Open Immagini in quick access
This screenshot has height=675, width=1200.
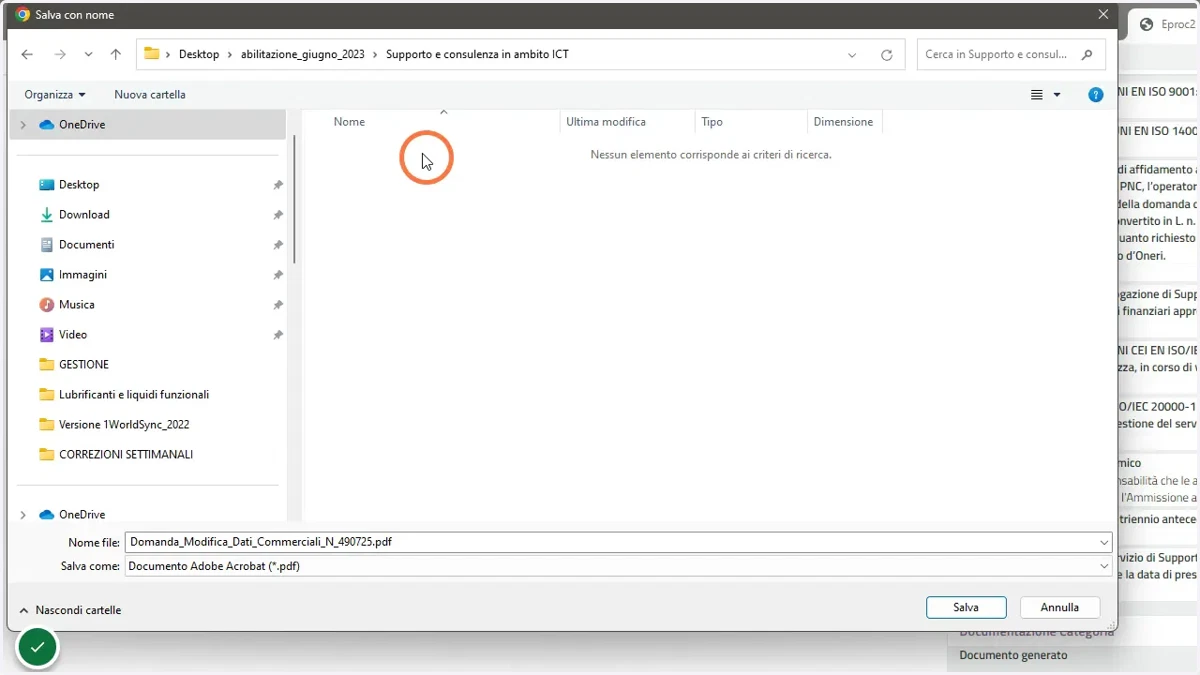tap(83, 275)
